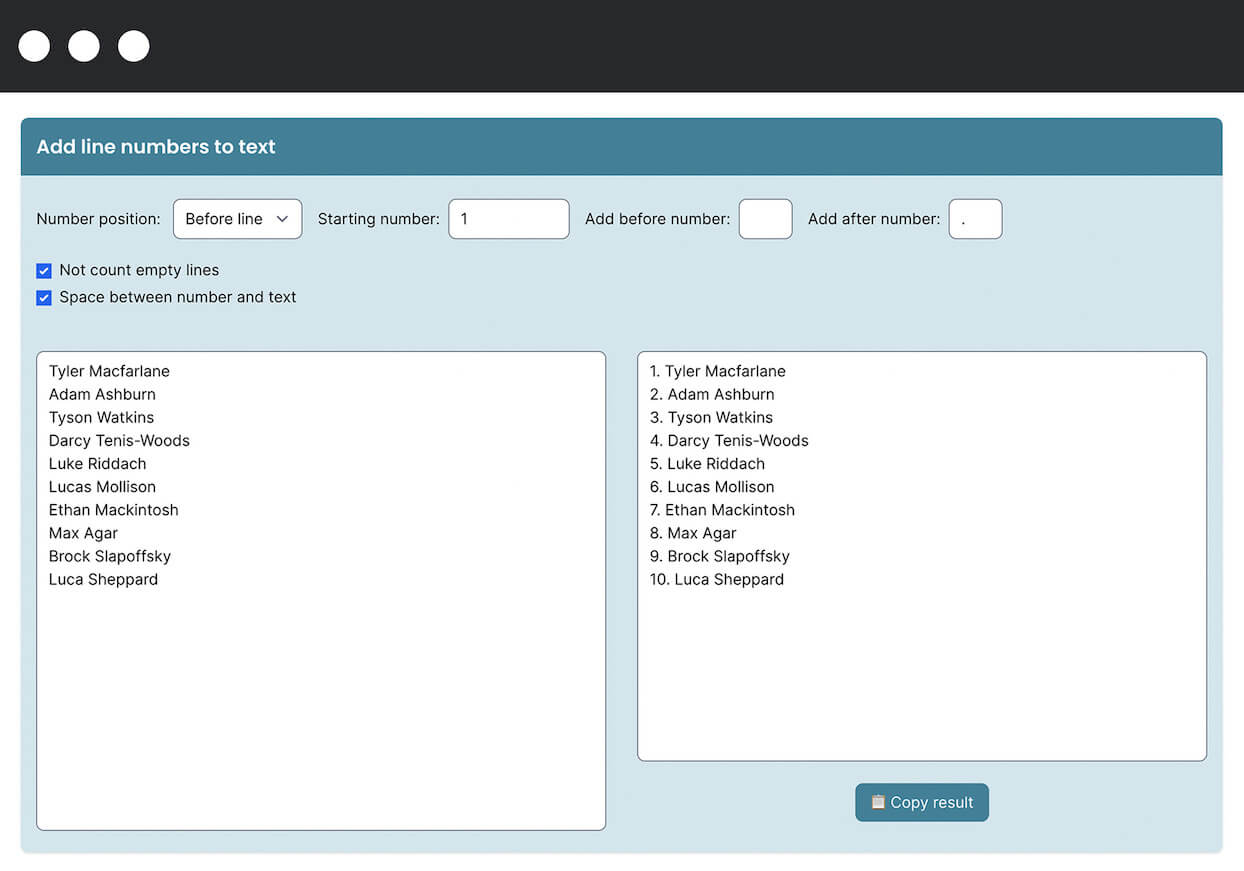This screenshot has height=871, width=1244.
Task: Click the clipboard icon on Copy result button
Action: click(x=876, y=802)
